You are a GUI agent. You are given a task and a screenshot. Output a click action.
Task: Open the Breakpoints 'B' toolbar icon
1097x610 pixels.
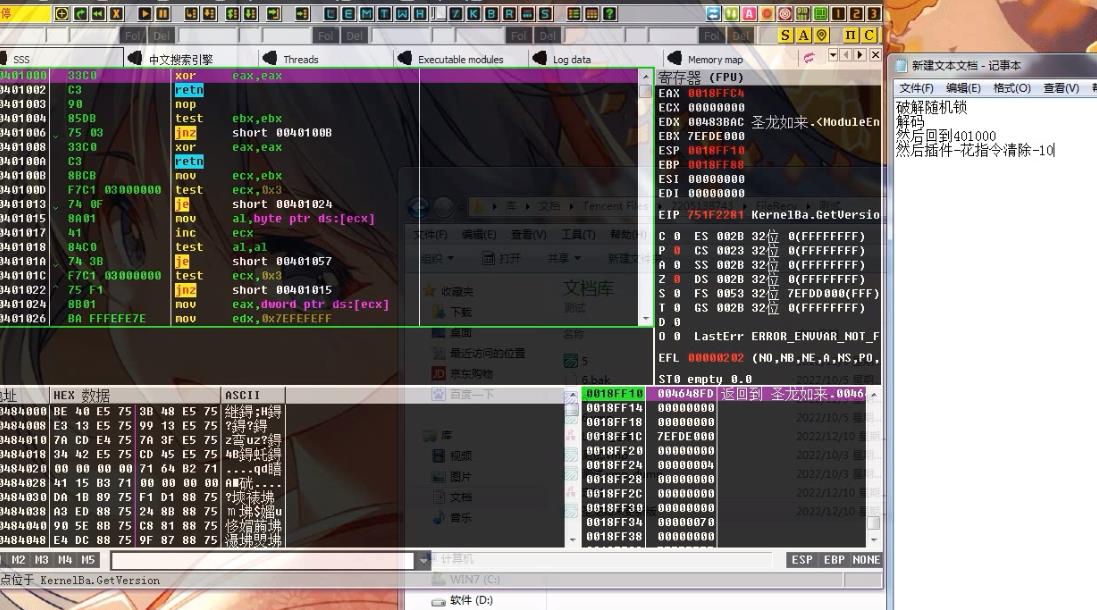point(492,14)
